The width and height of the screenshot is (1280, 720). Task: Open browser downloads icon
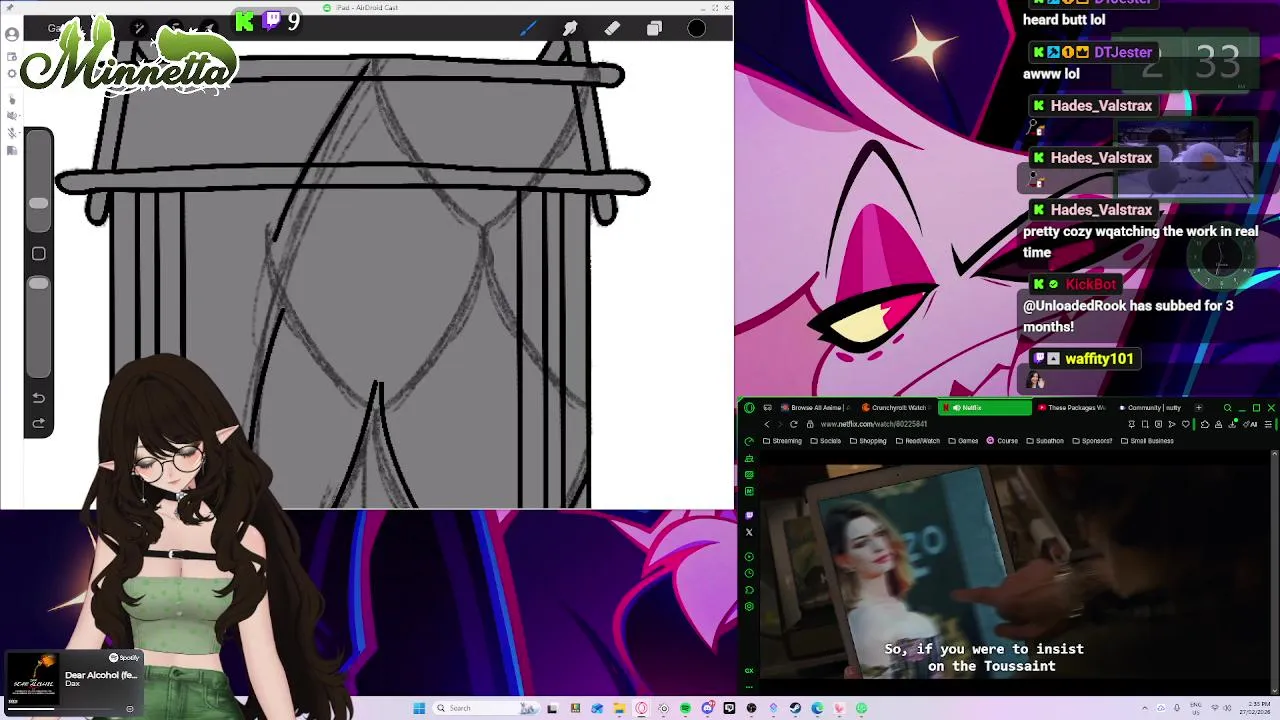(1232, 424)
